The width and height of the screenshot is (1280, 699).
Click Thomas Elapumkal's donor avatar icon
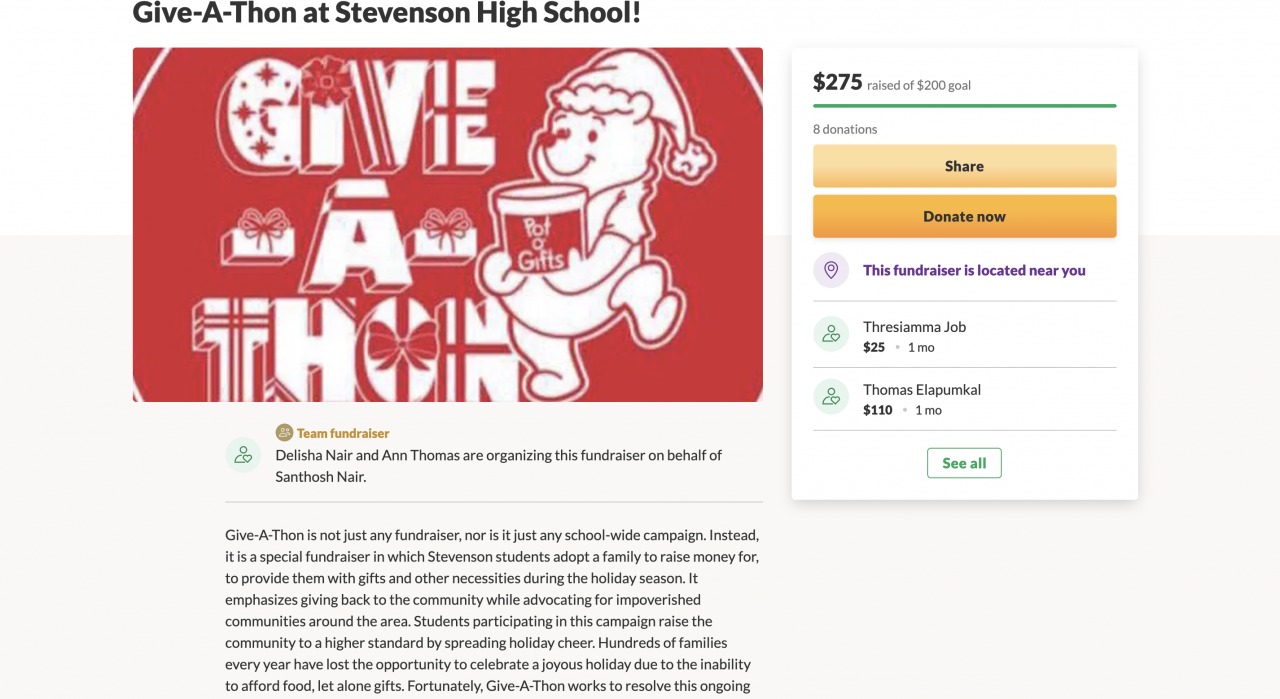pos(830,398)
